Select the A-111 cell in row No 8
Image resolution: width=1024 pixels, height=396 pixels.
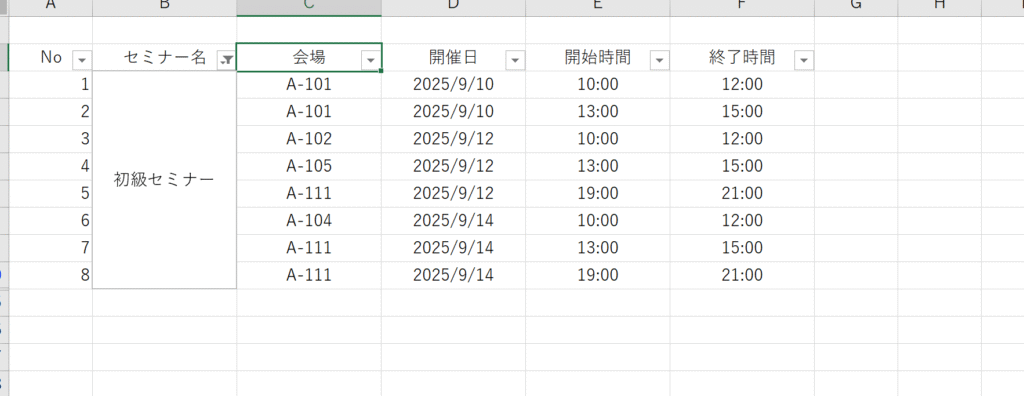309,275
